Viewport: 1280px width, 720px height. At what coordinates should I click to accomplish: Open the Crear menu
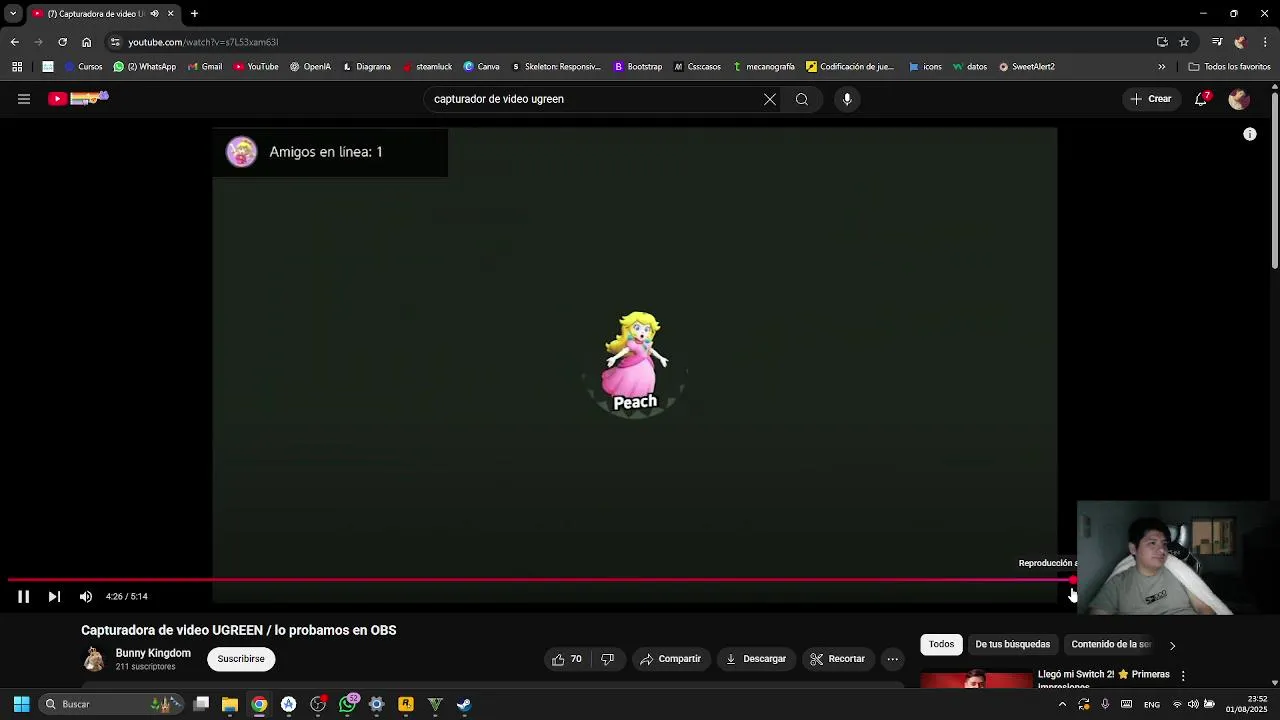pyautogui.click(x=1151, y=99)
